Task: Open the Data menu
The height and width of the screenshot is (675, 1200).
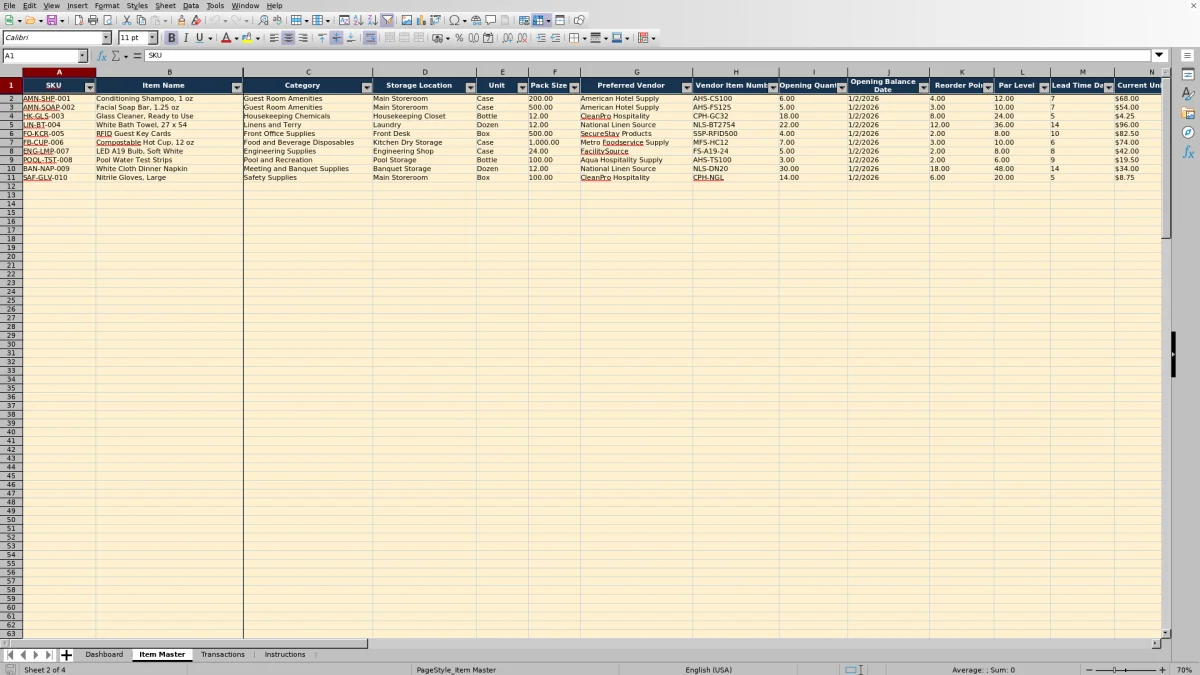Action: pyautogui.click(x=190, y=6)
